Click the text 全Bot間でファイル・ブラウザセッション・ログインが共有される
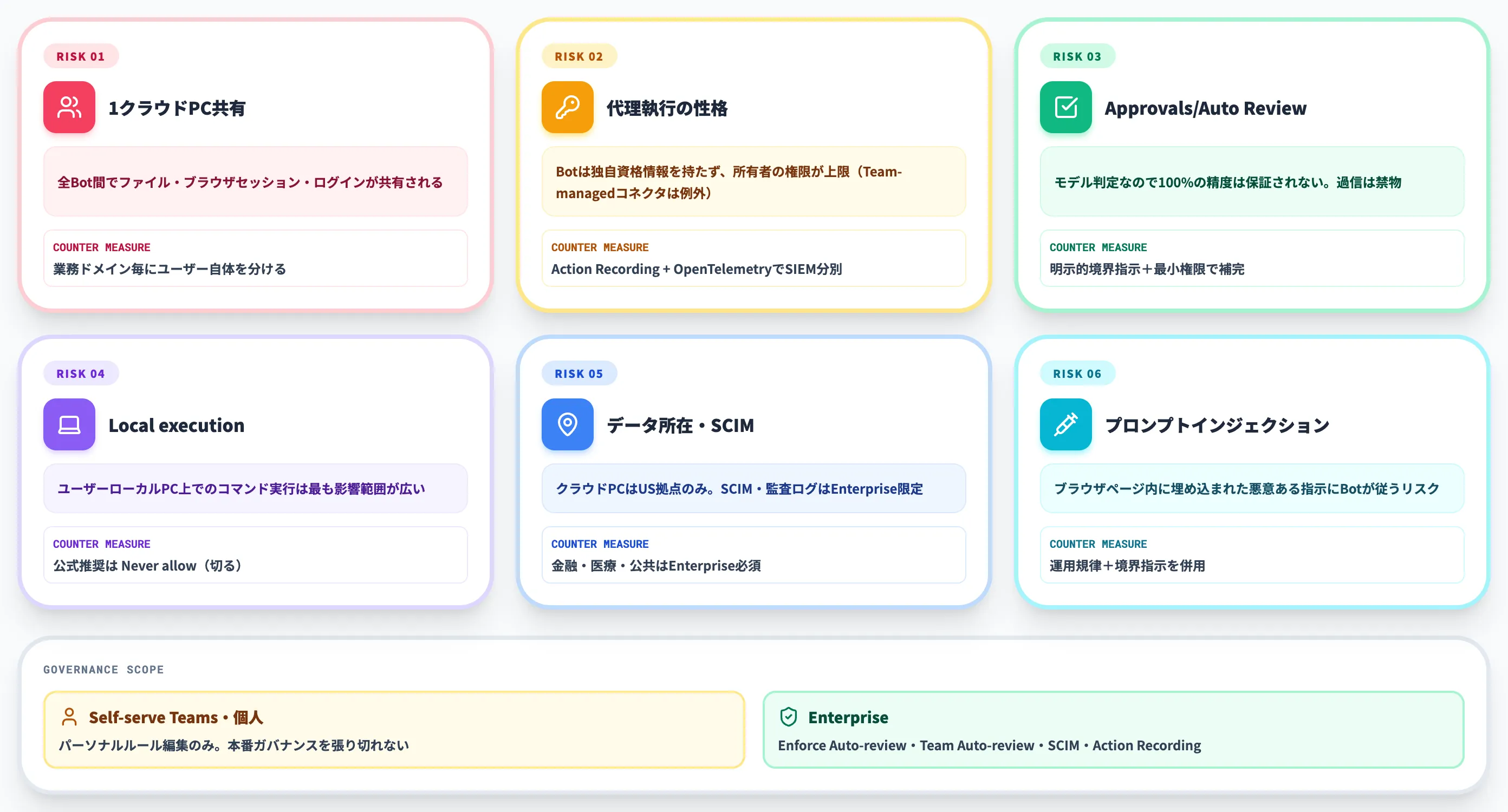The width and height of the screenshot is (1508, 812). [x=250, y=182]
